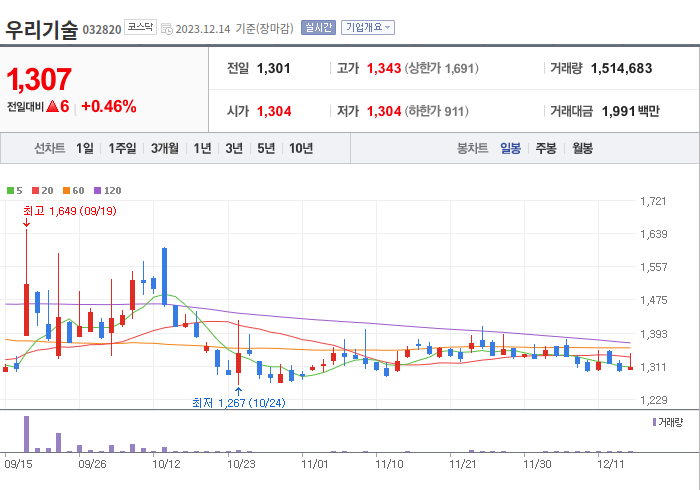The image size is (700, 490).
Task: Switch to 주봉 weekly candle chart
Action: pos(546,148)
